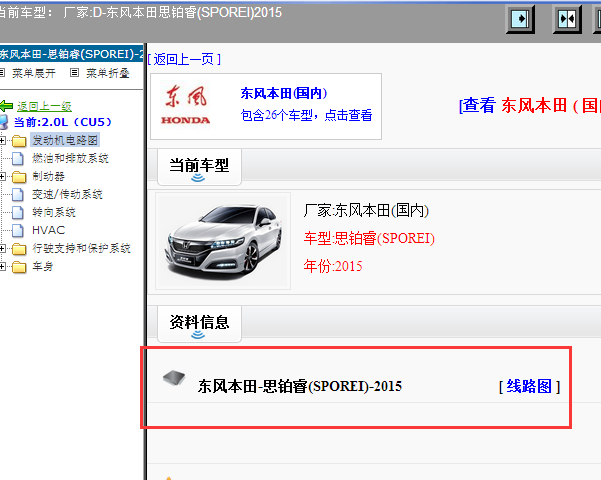Click the HVAC page icon
This screenshot has width=601, height=480.
pos(18,230)
